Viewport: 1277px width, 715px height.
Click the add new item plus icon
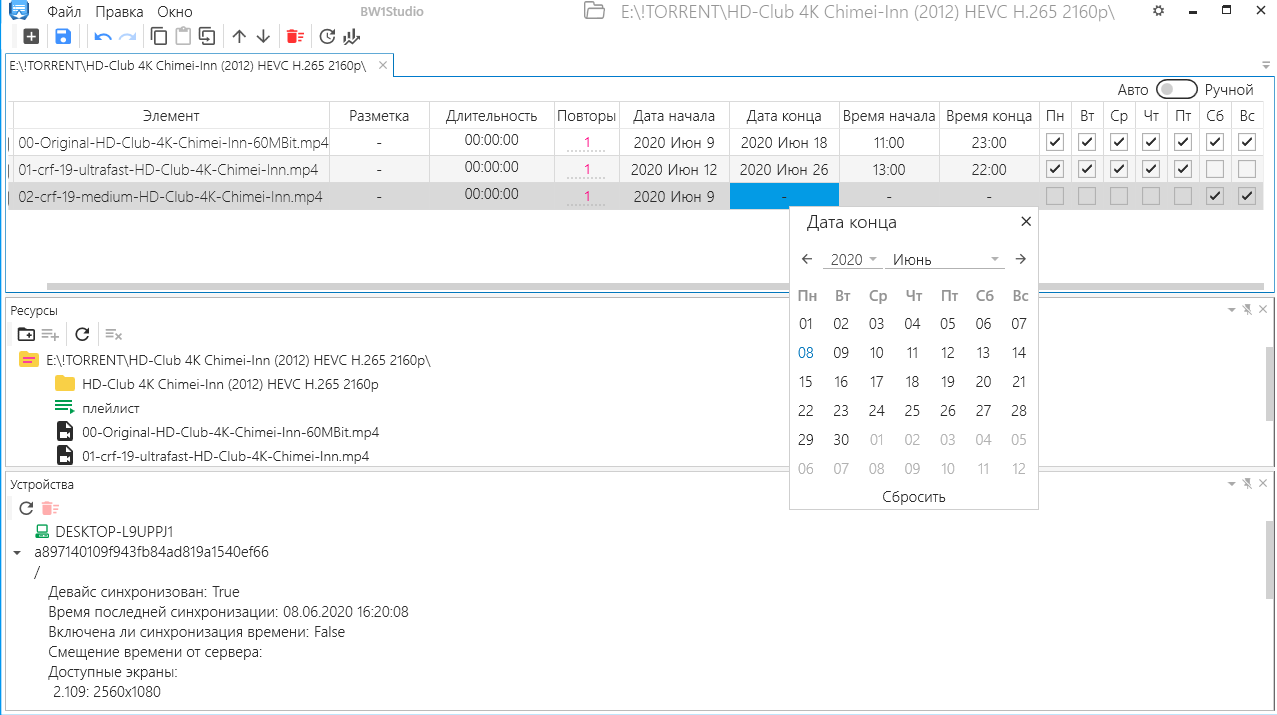(x=31, y=37)
